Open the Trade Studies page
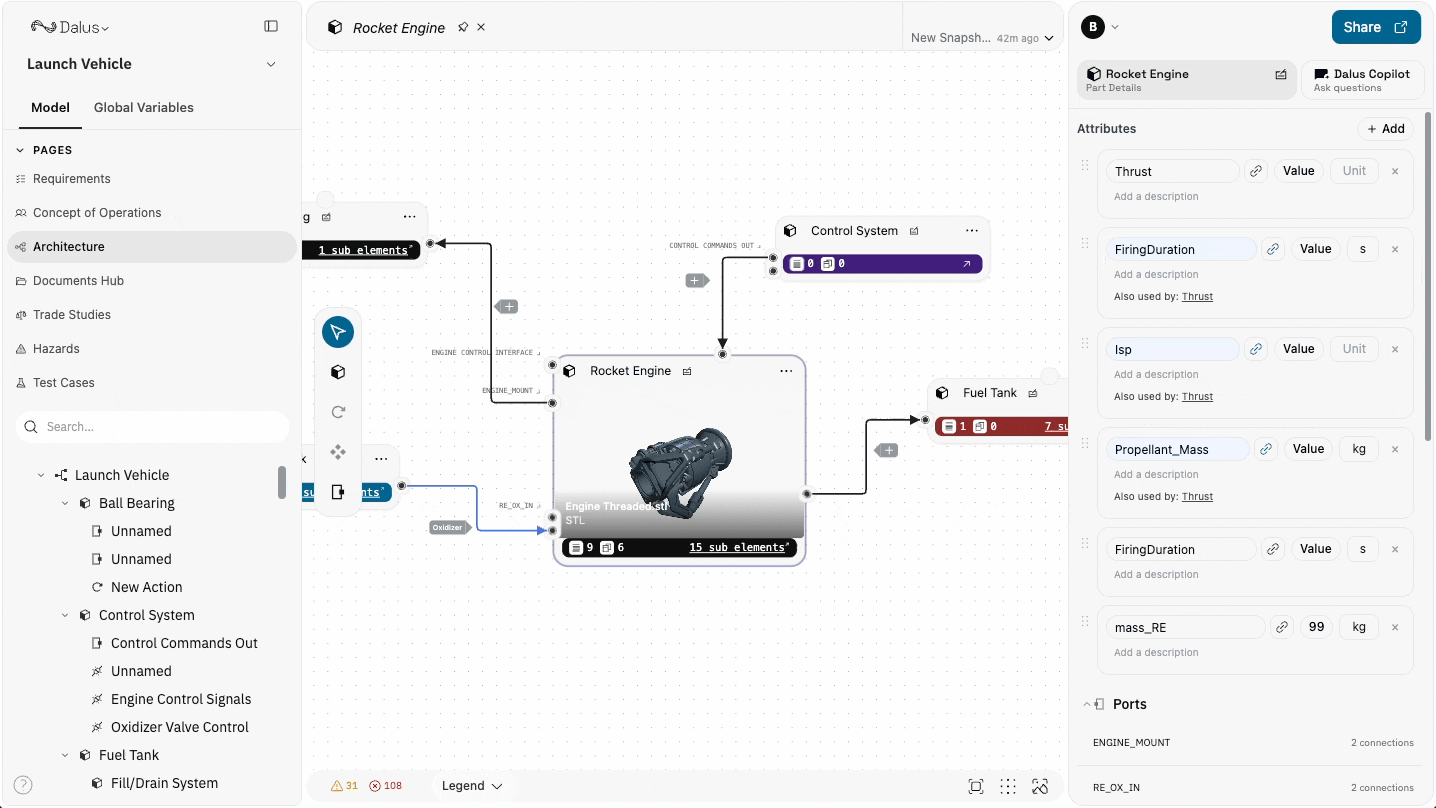The height and width of the screenshot is (808, 1436). [152, 315]
